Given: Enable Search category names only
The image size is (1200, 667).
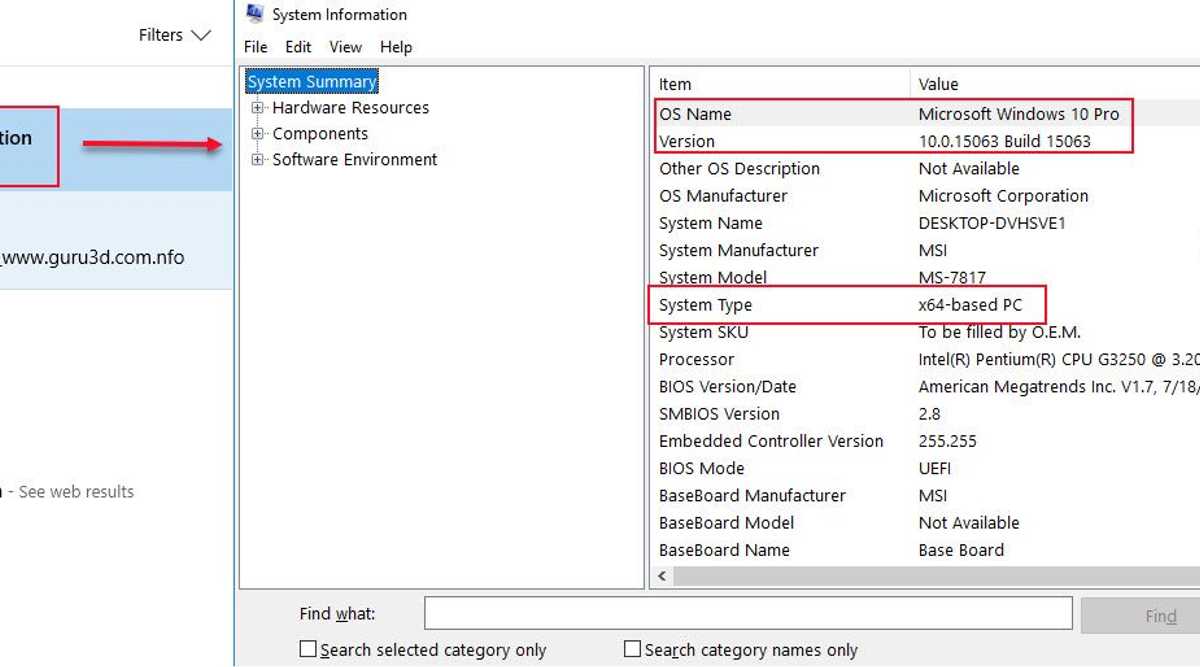Looking at the screenshot, I should point(632,648).
